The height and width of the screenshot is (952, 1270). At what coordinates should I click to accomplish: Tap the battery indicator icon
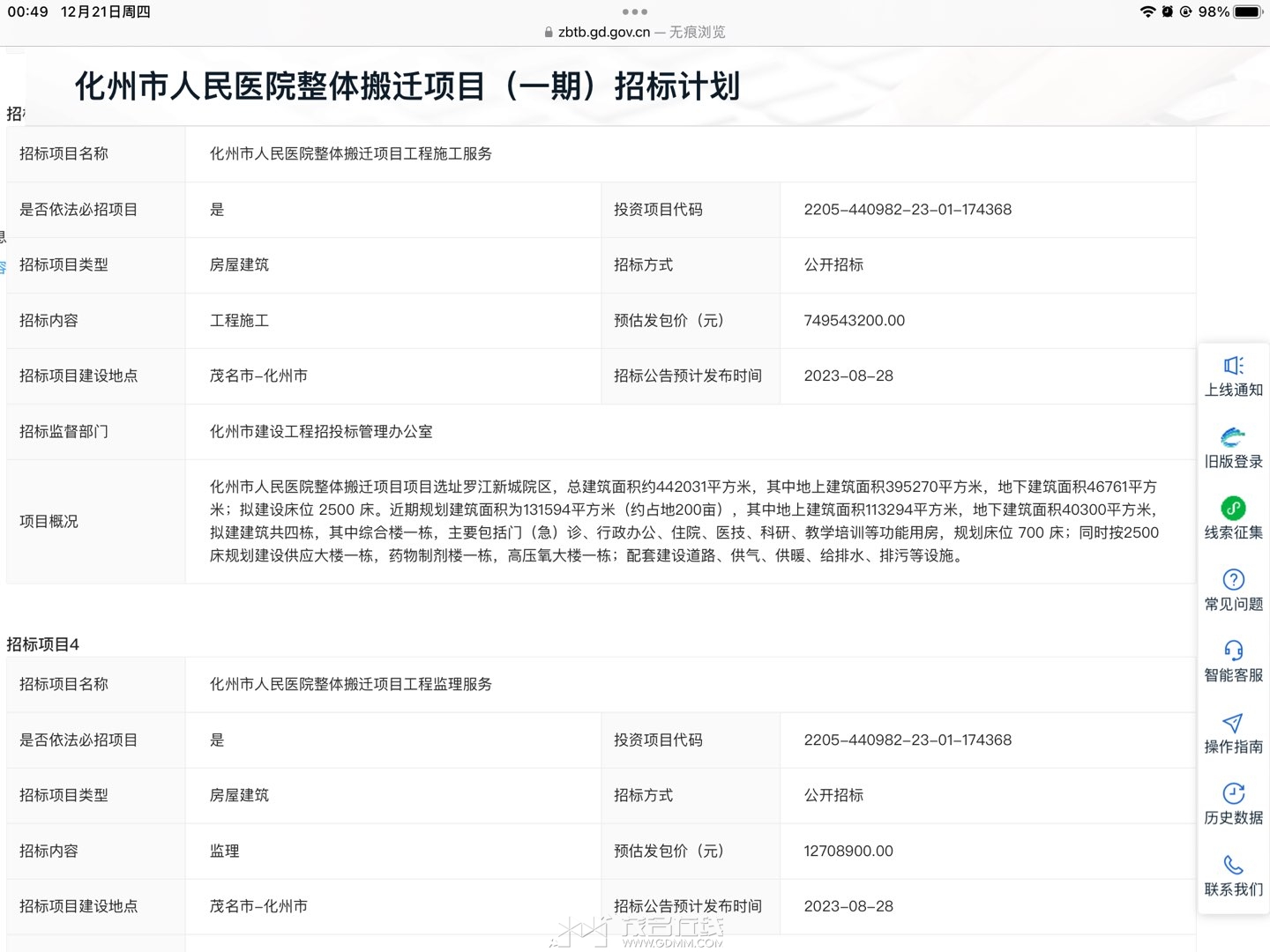pos(1249,11)
